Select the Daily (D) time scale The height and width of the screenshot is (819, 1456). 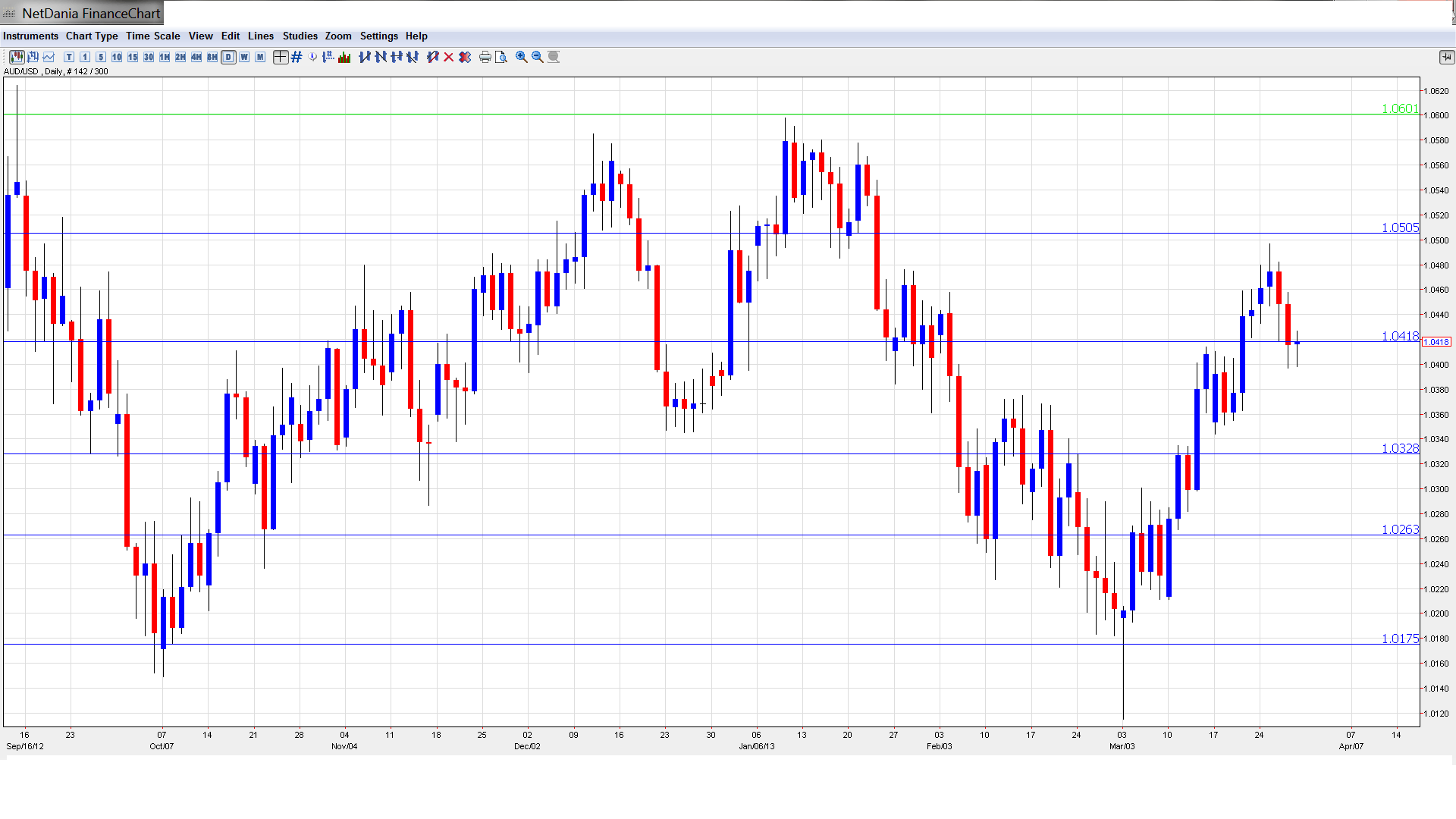[x=228, y=57]
